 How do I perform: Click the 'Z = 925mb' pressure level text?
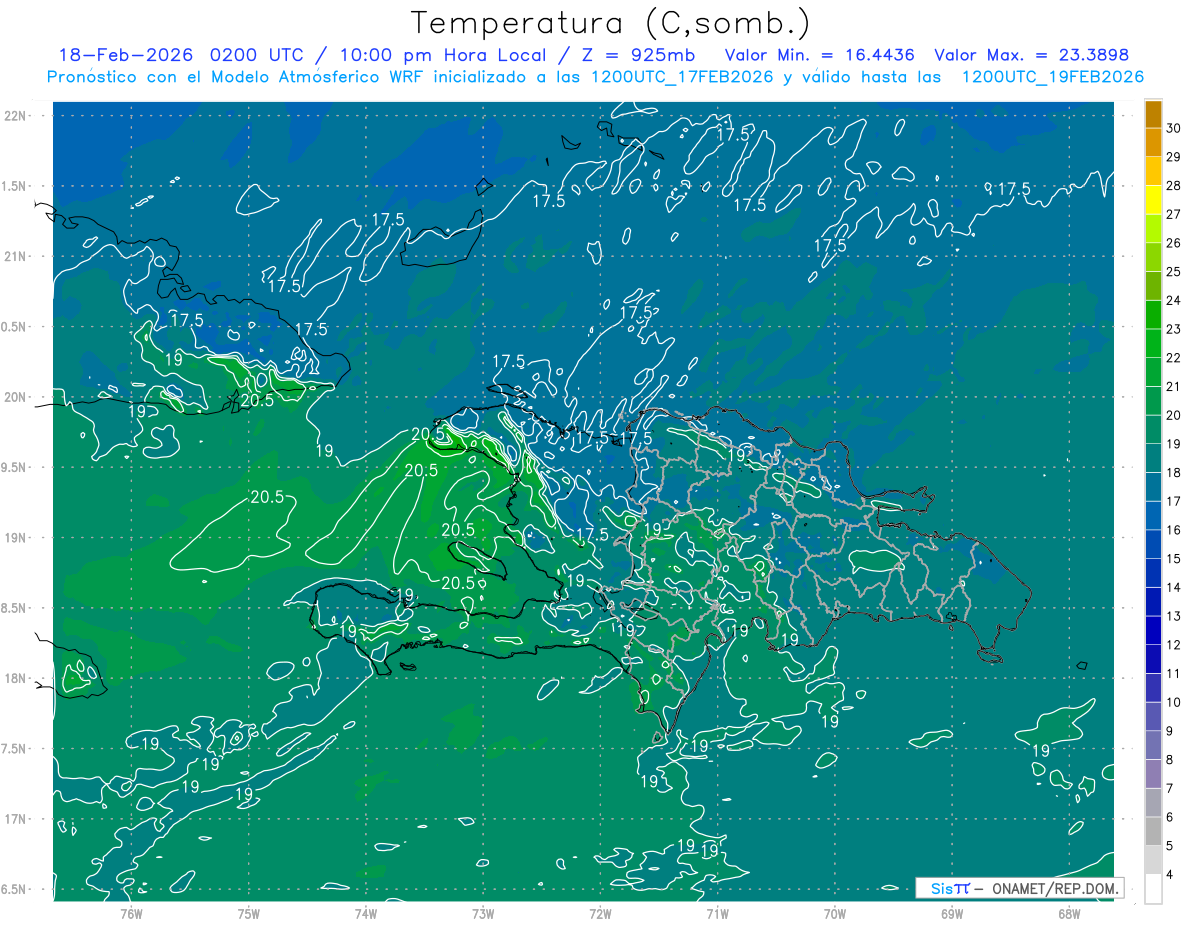pyautogui.click(x=638, y=55)
